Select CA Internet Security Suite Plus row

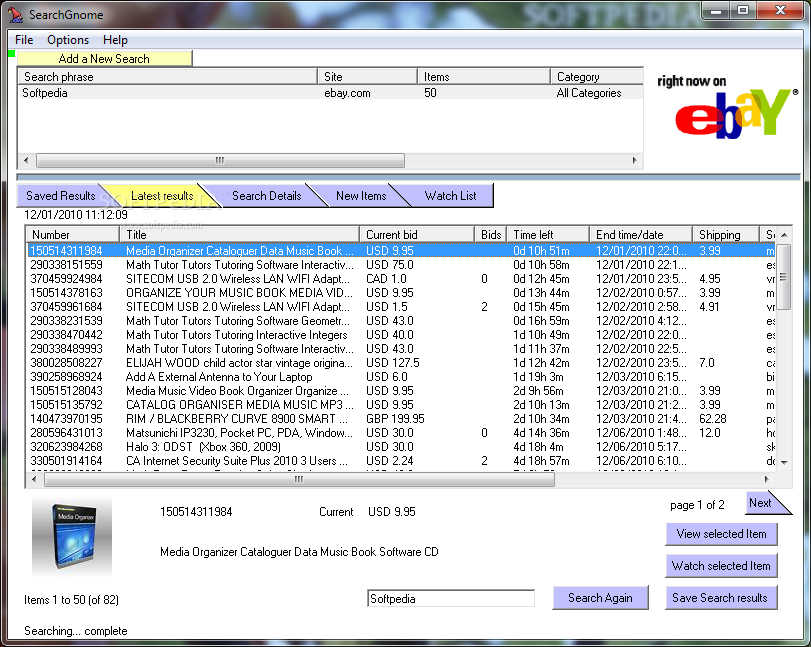[401, 460]
